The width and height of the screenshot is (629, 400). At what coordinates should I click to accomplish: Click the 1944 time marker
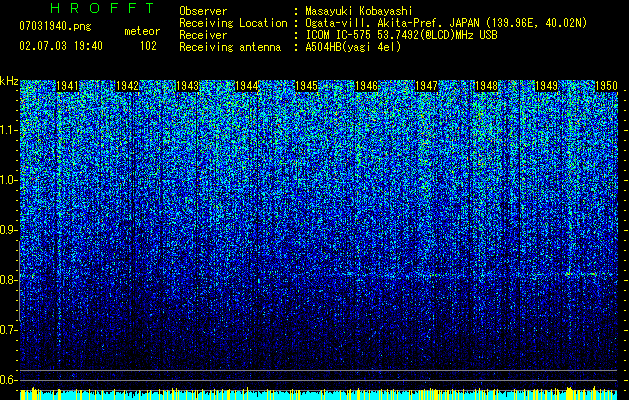coord(247,86)
